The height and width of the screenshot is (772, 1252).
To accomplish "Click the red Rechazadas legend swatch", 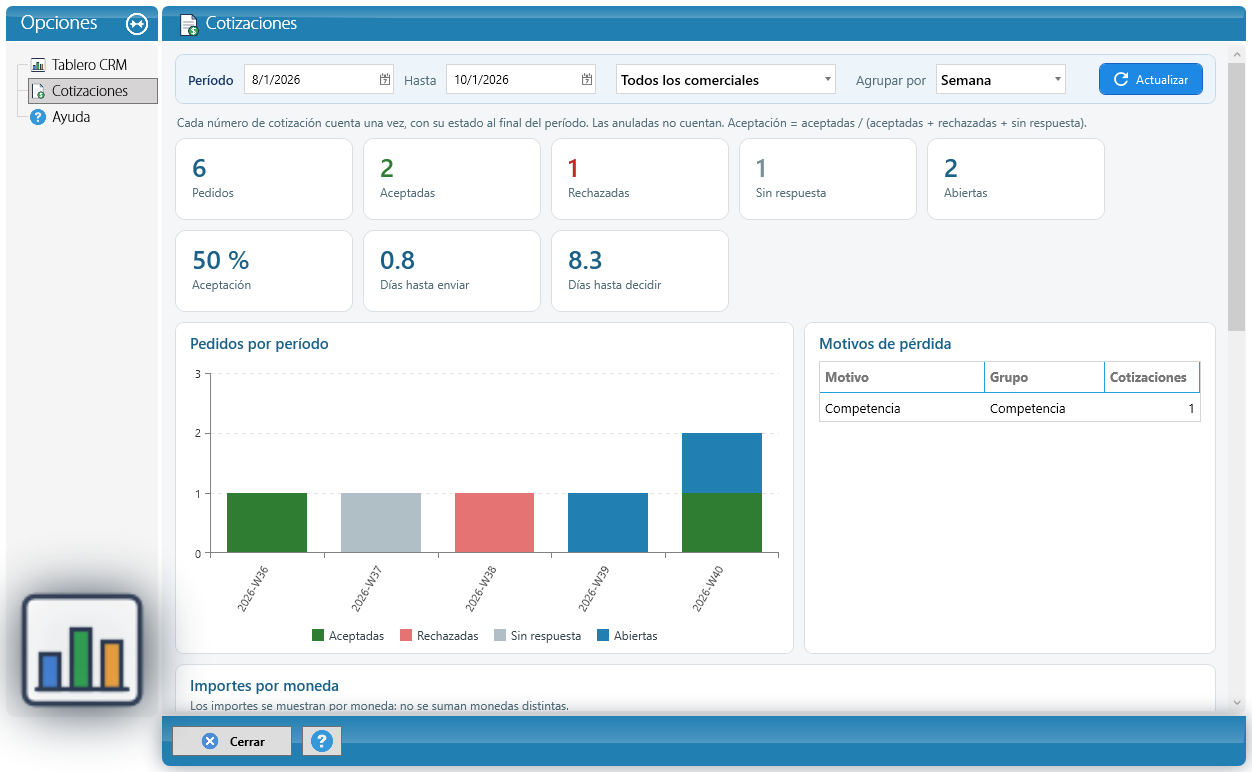I will [x=406, y=636].
